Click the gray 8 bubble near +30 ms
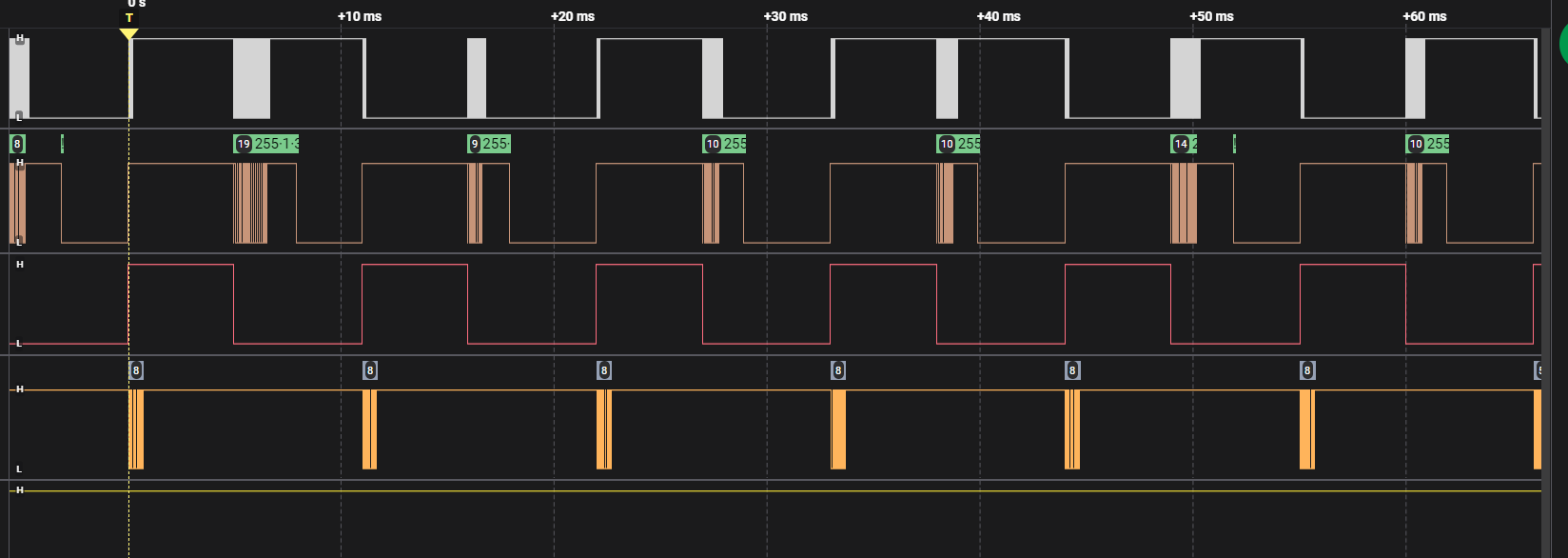This screenshot has height=558, width=1568. click(838, 370)
